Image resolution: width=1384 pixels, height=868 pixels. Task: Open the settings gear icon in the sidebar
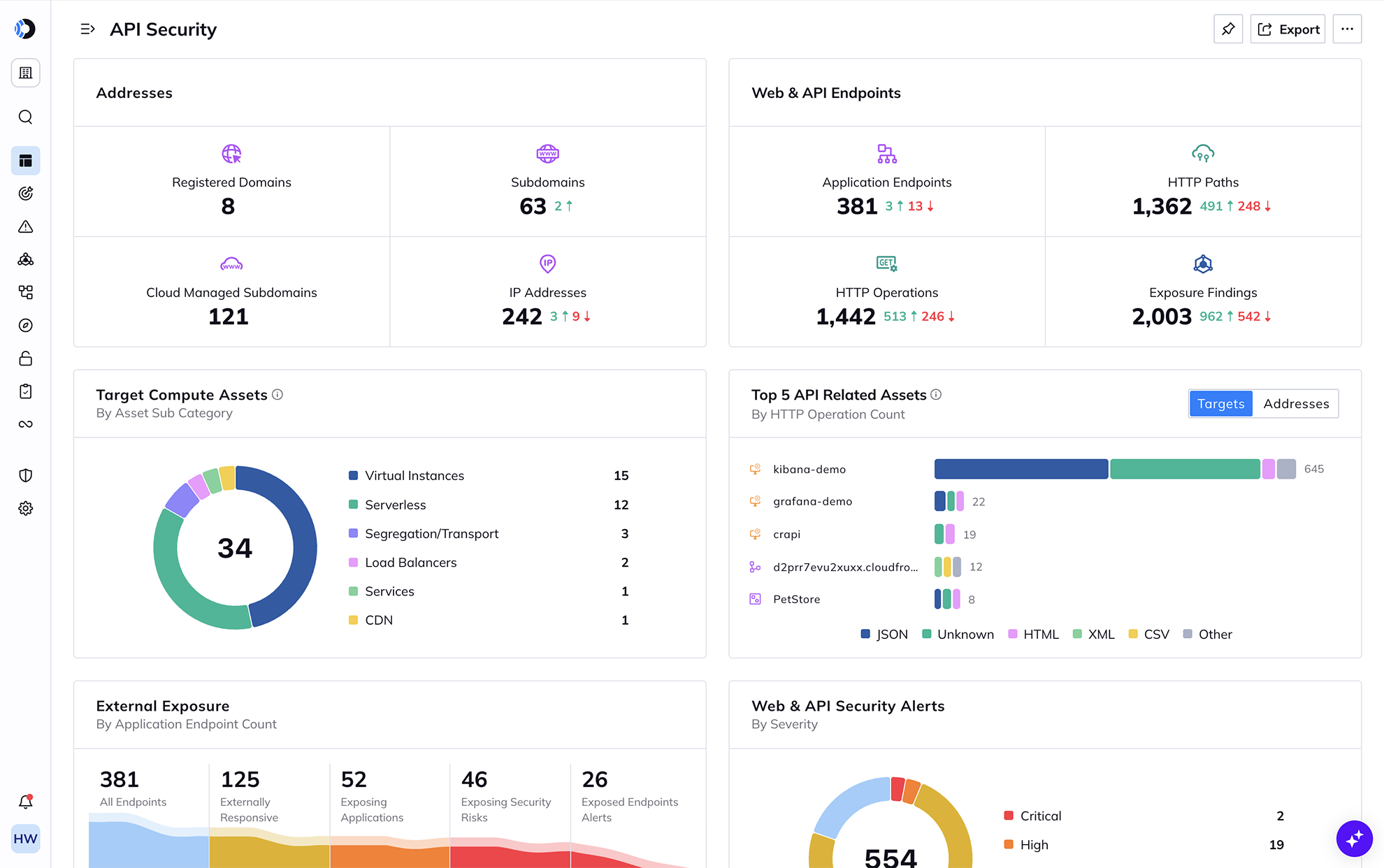(25, 508)
